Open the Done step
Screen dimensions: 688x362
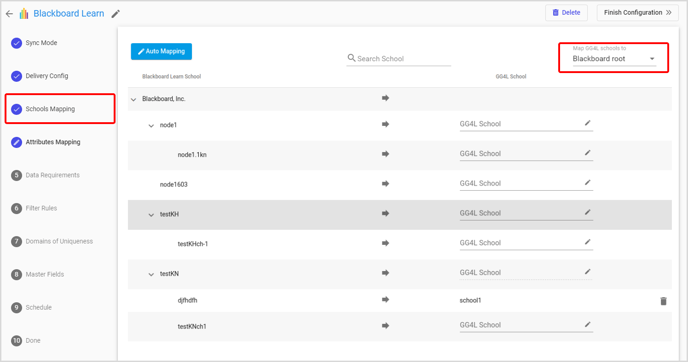(26, 340)
